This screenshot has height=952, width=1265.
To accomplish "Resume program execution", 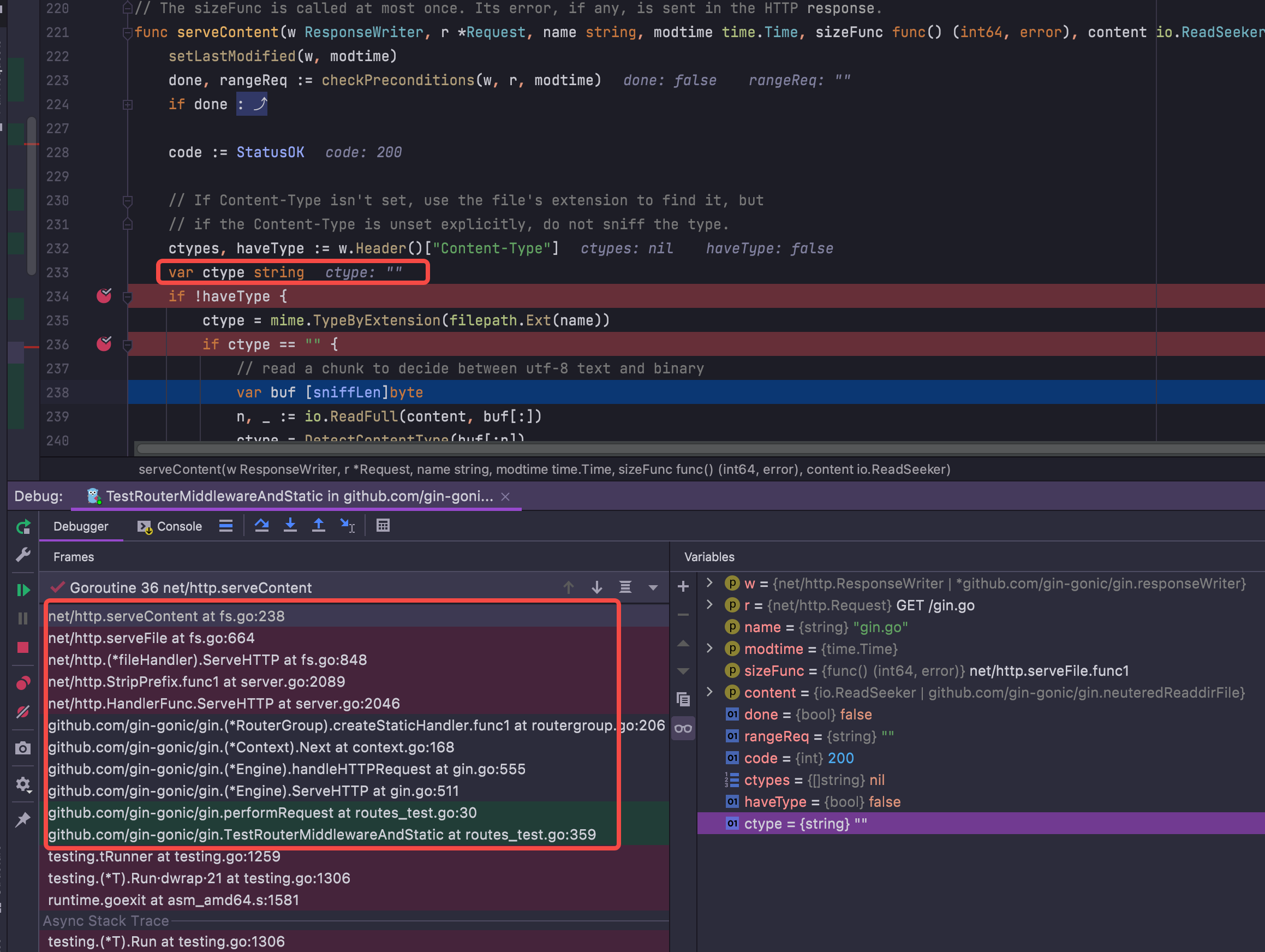I will [23, 590].
